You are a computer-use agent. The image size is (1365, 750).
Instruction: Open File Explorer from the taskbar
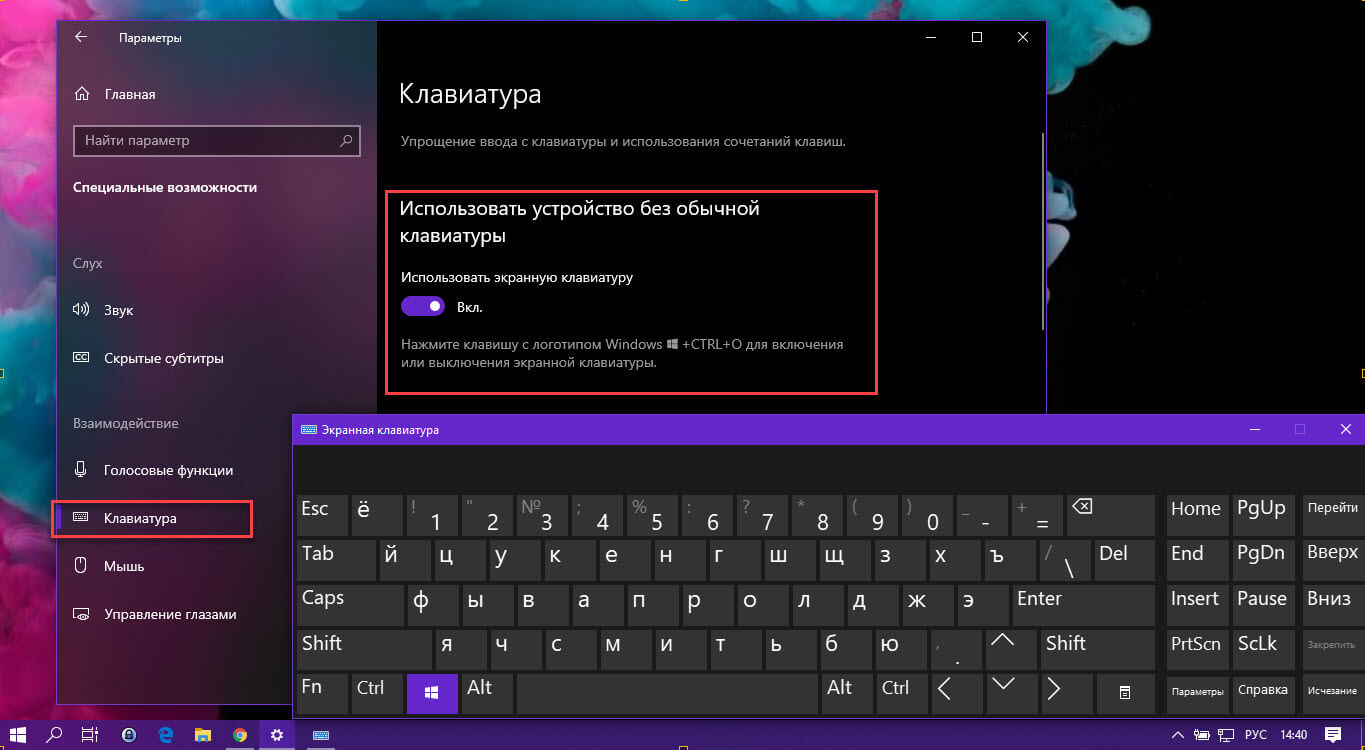(x=202, y=735)
